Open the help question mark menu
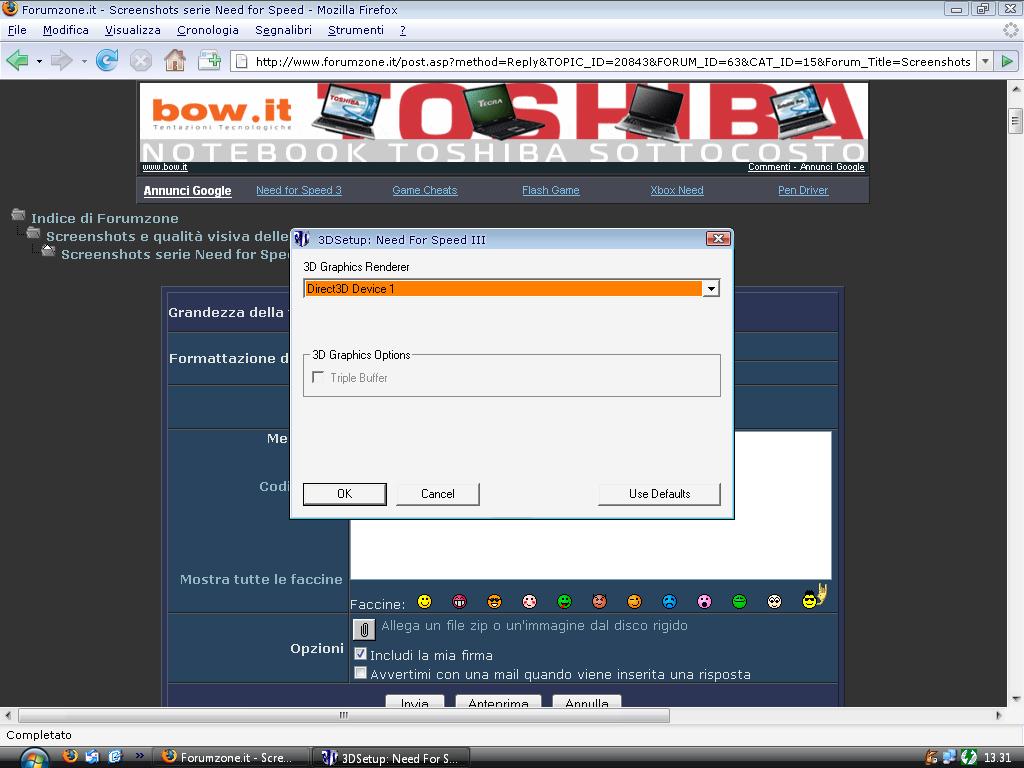 click(x=403, y=30)
